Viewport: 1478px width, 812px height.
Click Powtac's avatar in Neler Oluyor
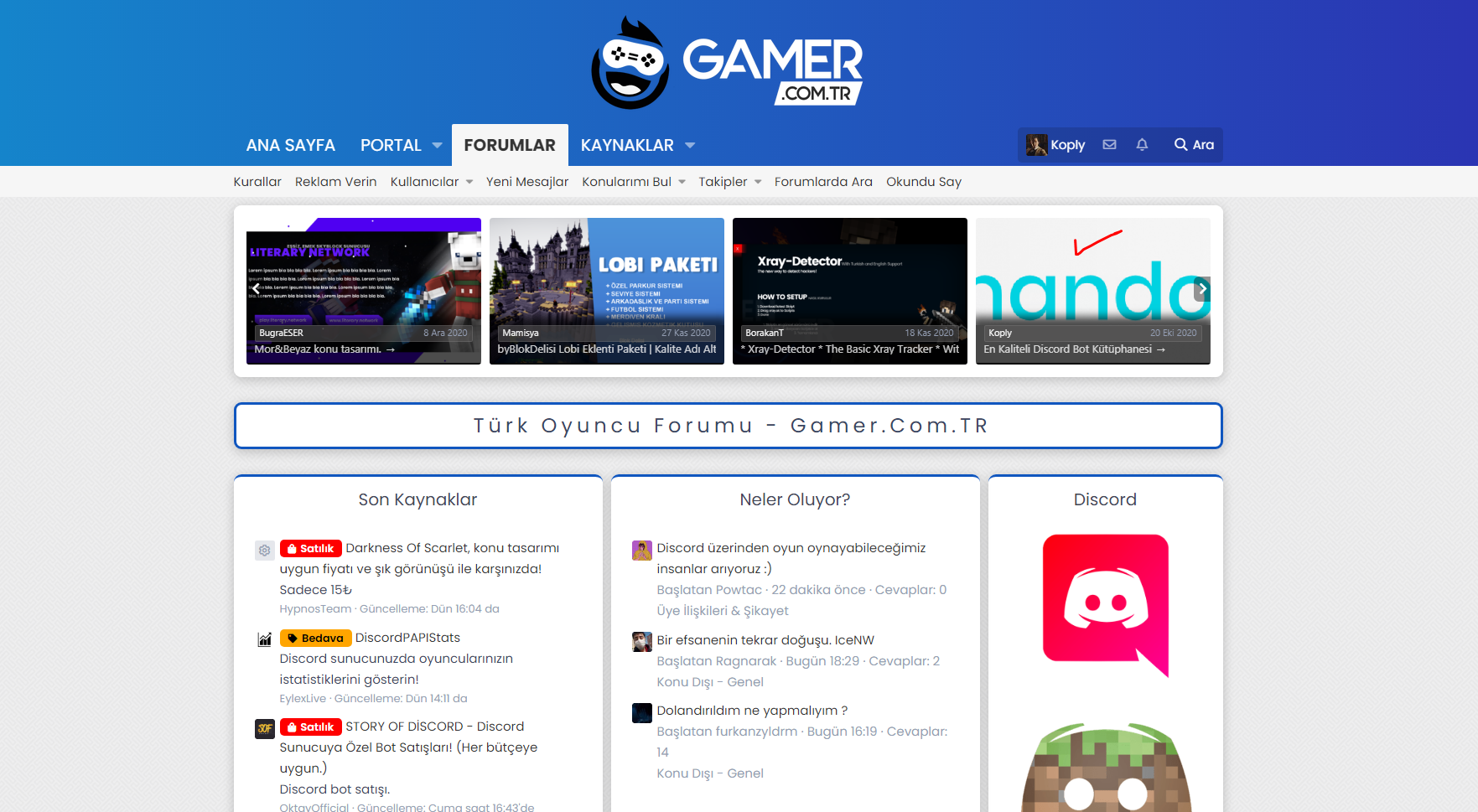[x=641, y=551]
